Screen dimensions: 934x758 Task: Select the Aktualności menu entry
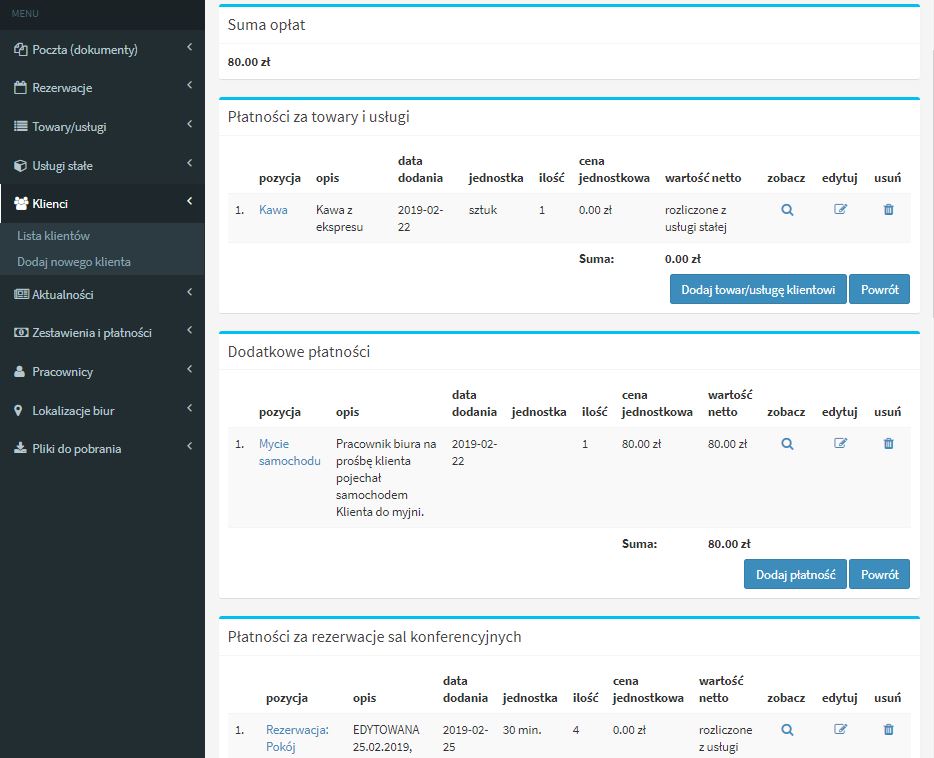[102, 294]
